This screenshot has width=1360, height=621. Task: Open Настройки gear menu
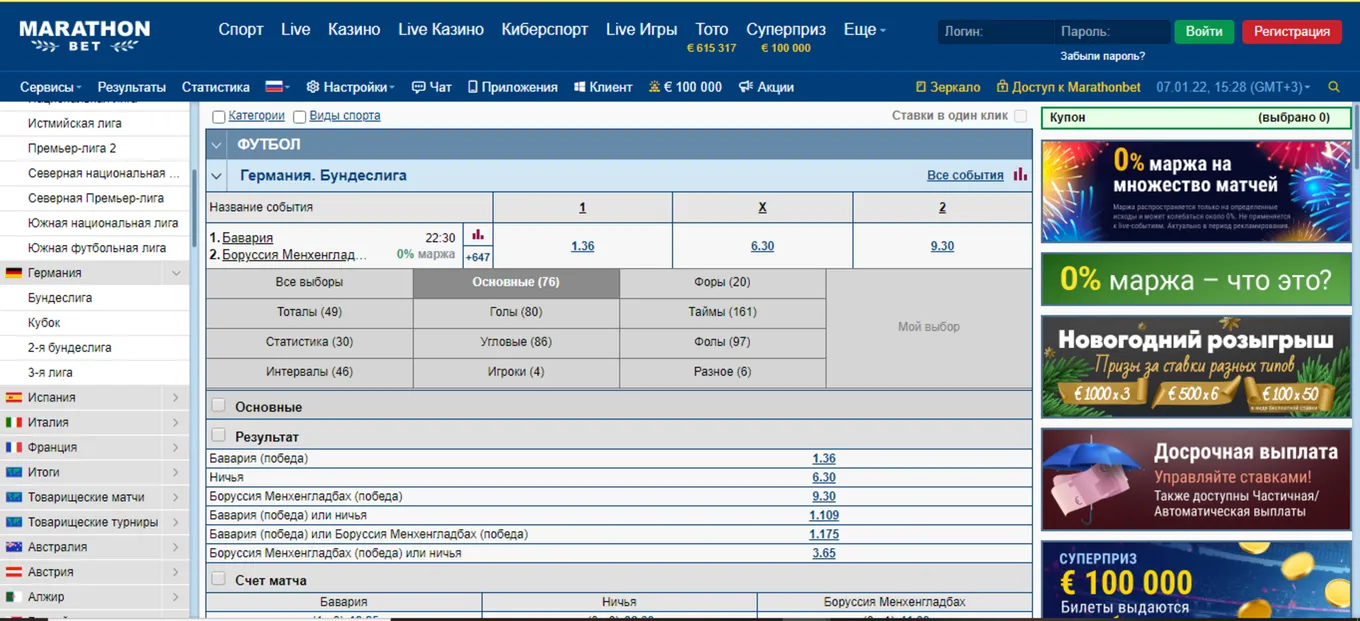pyautogui.click(x=350, y=87)
